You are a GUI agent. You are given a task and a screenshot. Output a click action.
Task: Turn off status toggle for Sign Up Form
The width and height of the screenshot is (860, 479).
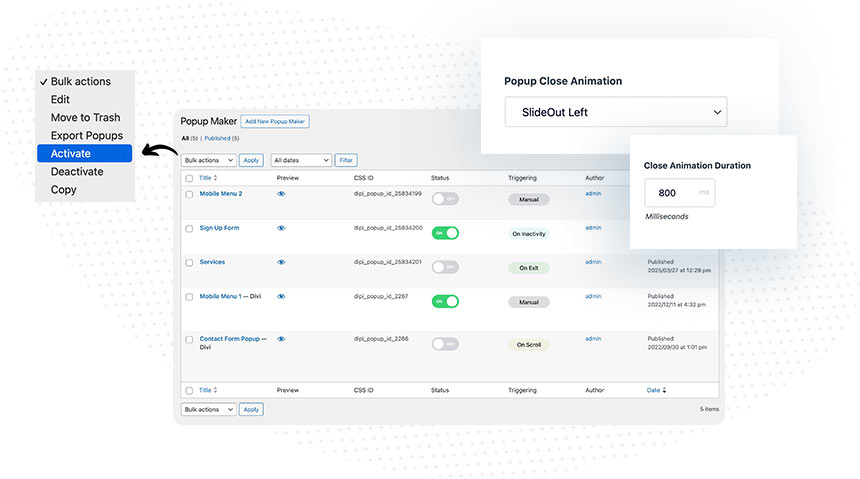445,233
